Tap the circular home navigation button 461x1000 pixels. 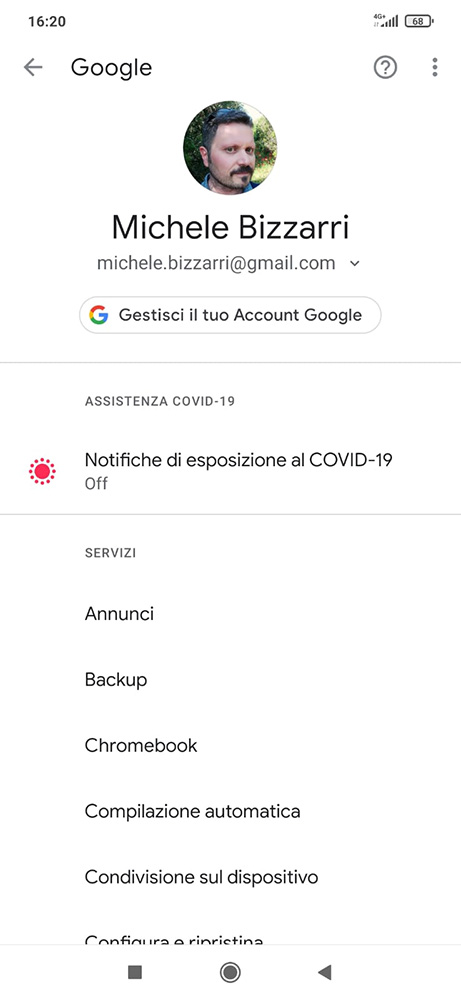click(x=230, y=972)
